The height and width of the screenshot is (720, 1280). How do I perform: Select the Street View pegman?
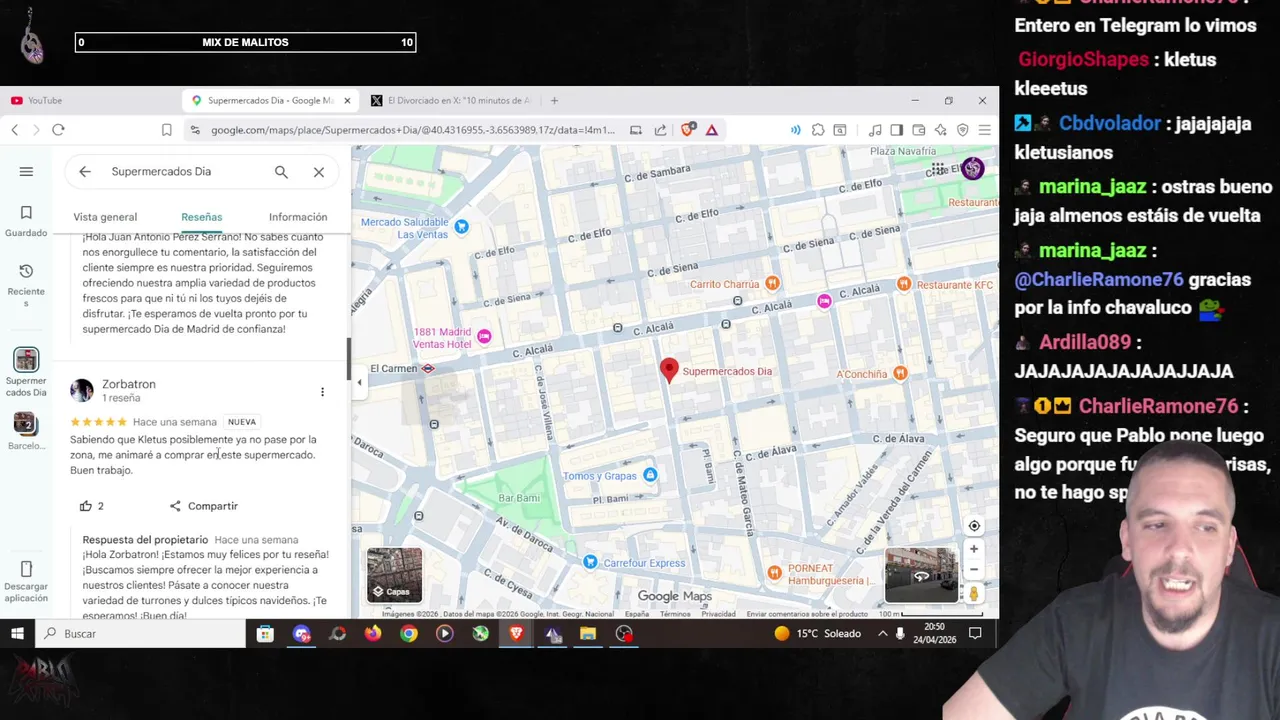pyautogui.click(x=974, y=594)
